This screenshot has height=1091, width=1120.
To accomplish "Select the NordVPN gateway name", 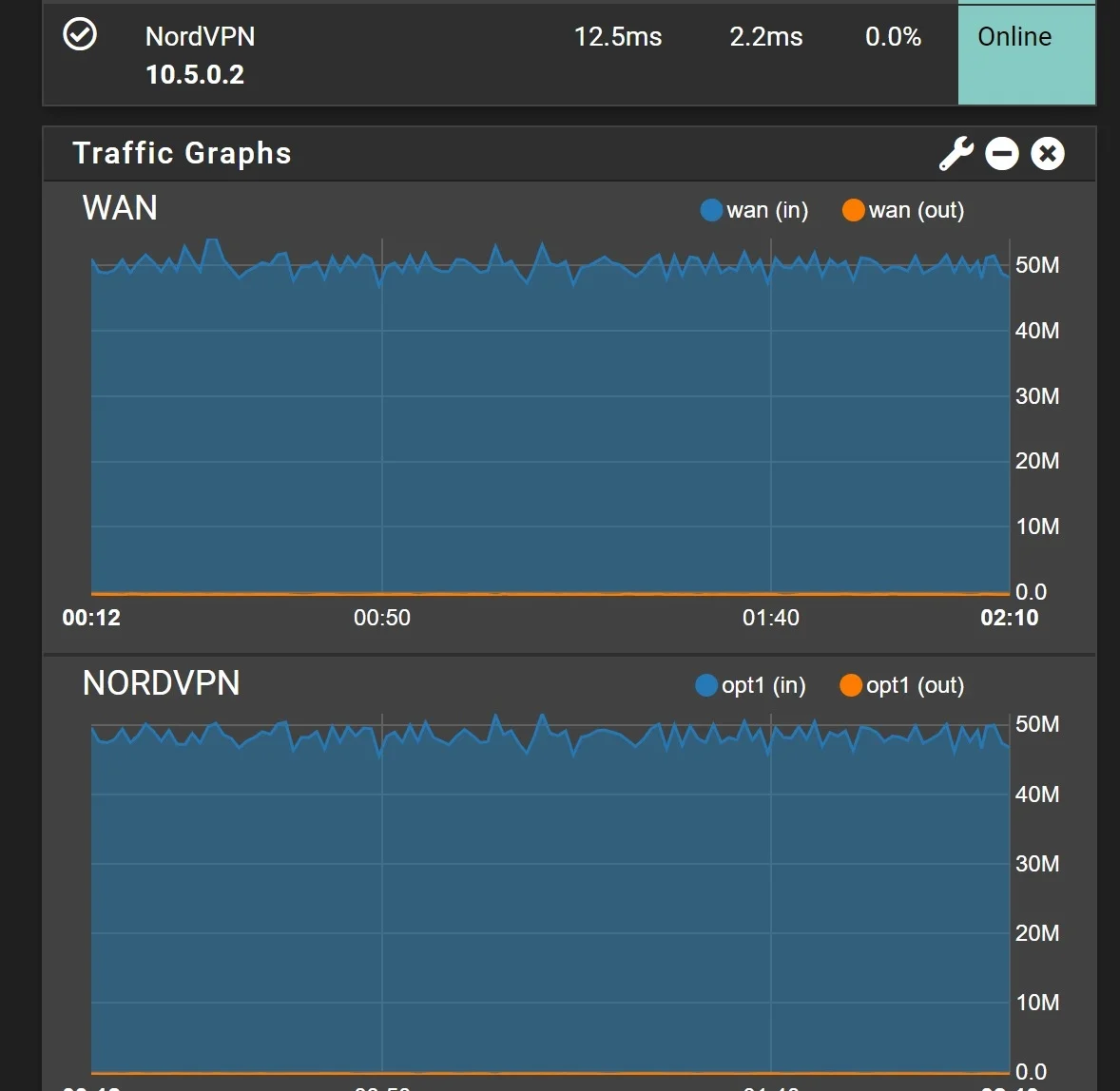I will 200,36.
